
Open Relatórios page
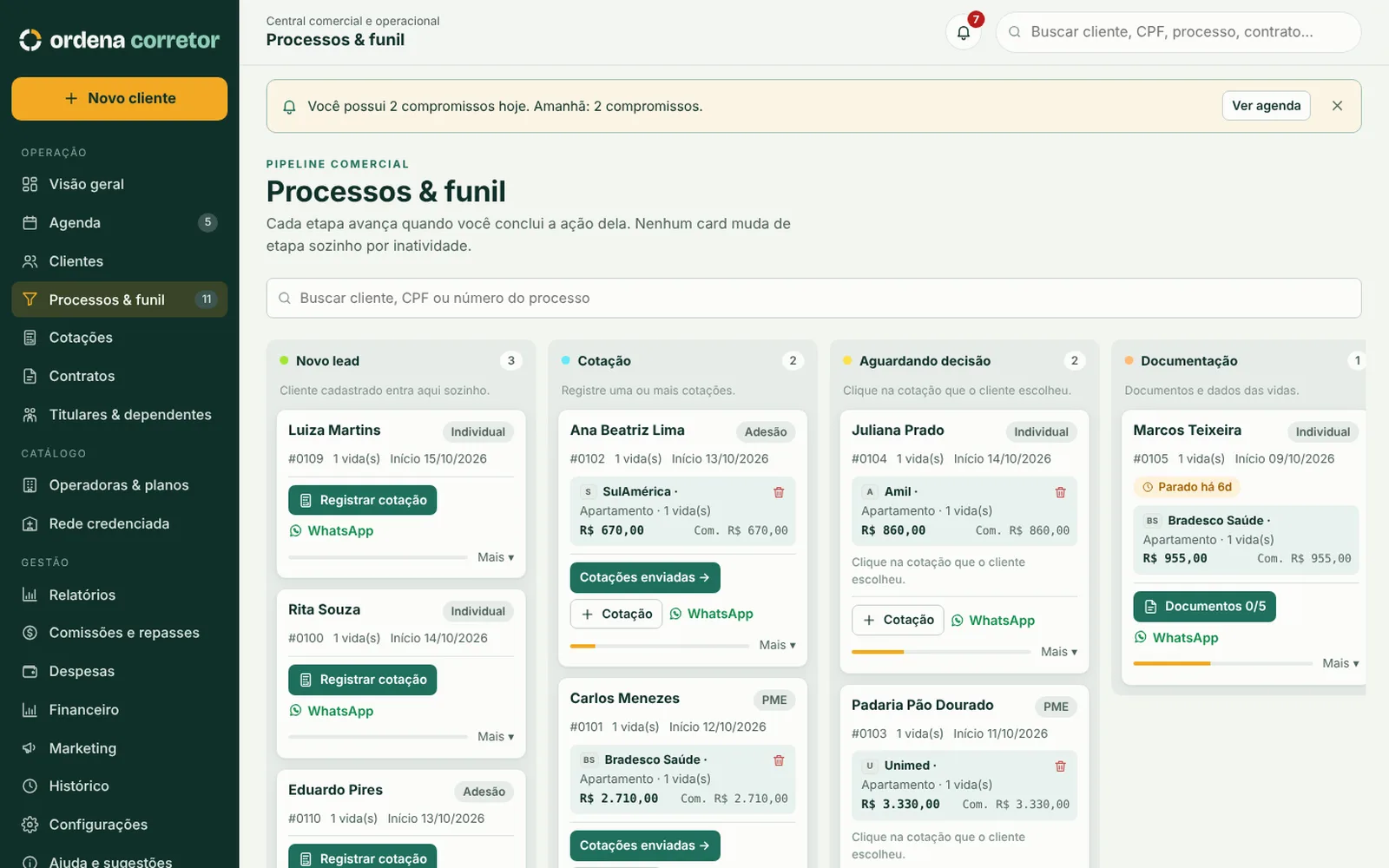click(120, 595)
